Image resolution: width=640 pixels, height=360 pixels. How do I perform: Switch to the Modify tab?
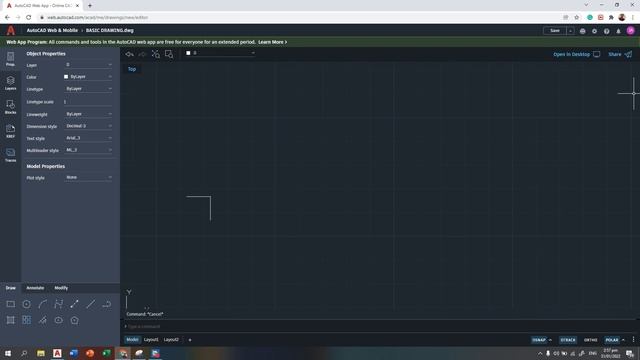61,288
